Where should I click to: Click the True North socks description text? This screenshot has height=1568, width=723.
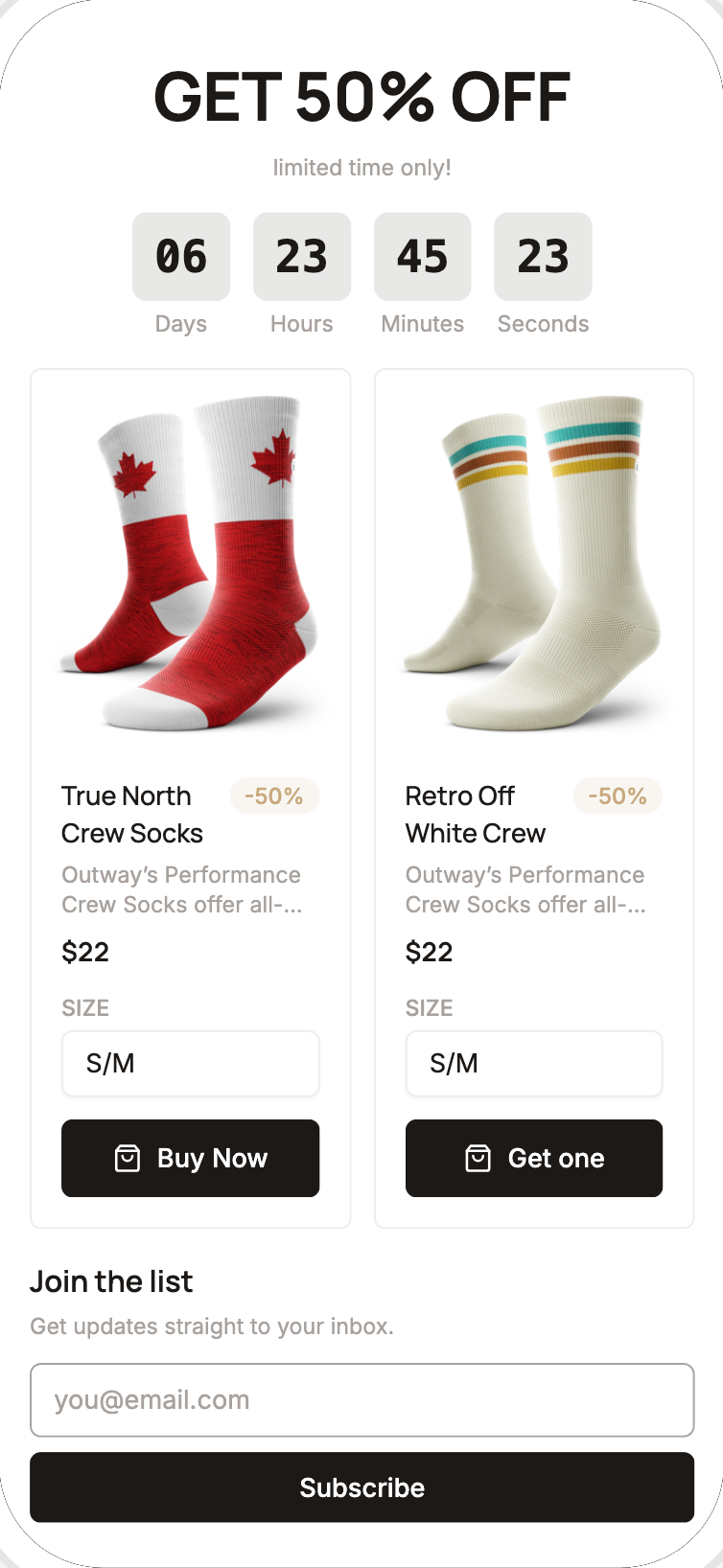click(x=182, y=889)
